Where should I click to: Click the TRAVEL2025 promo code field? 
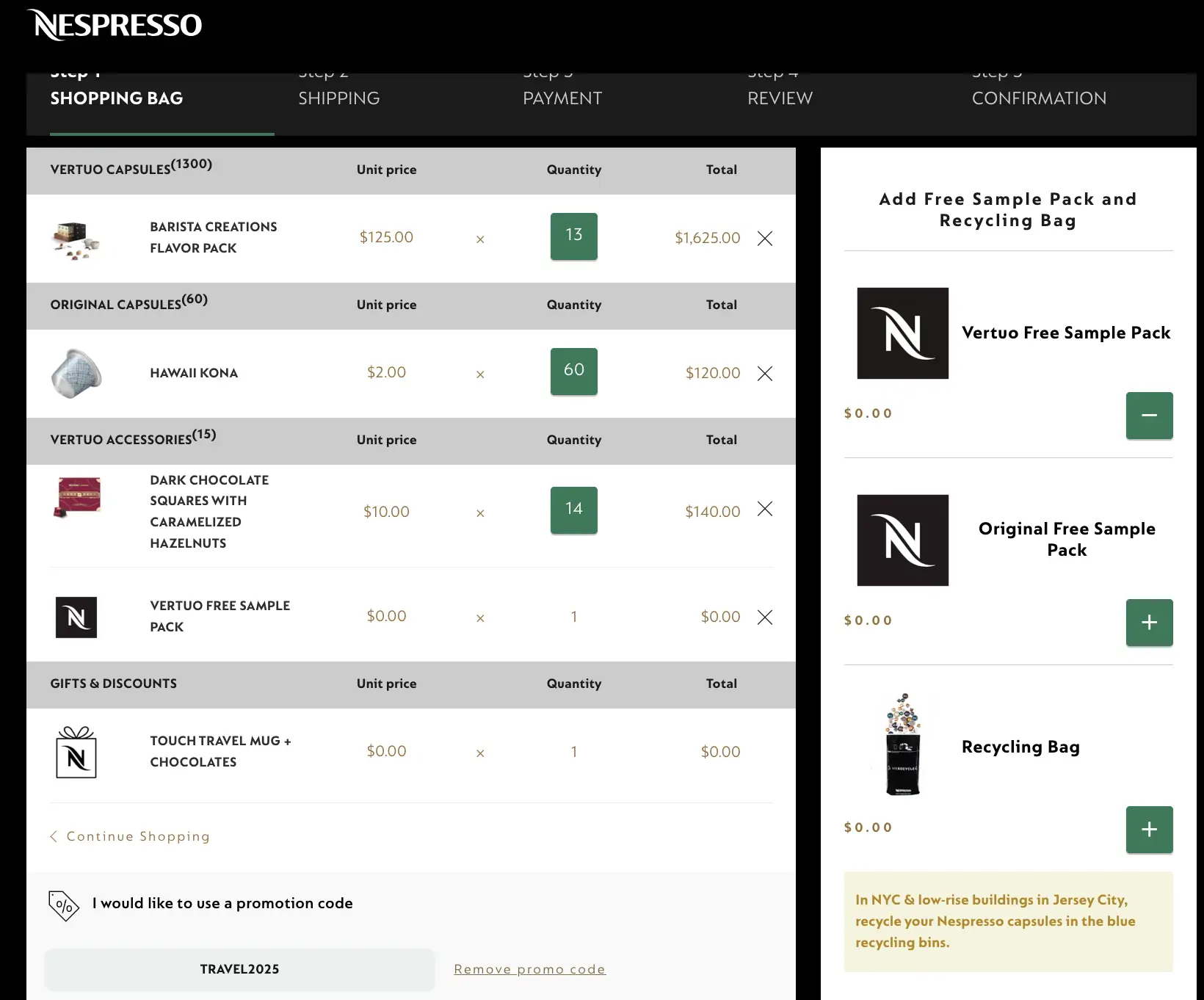(x=239, y=969)
